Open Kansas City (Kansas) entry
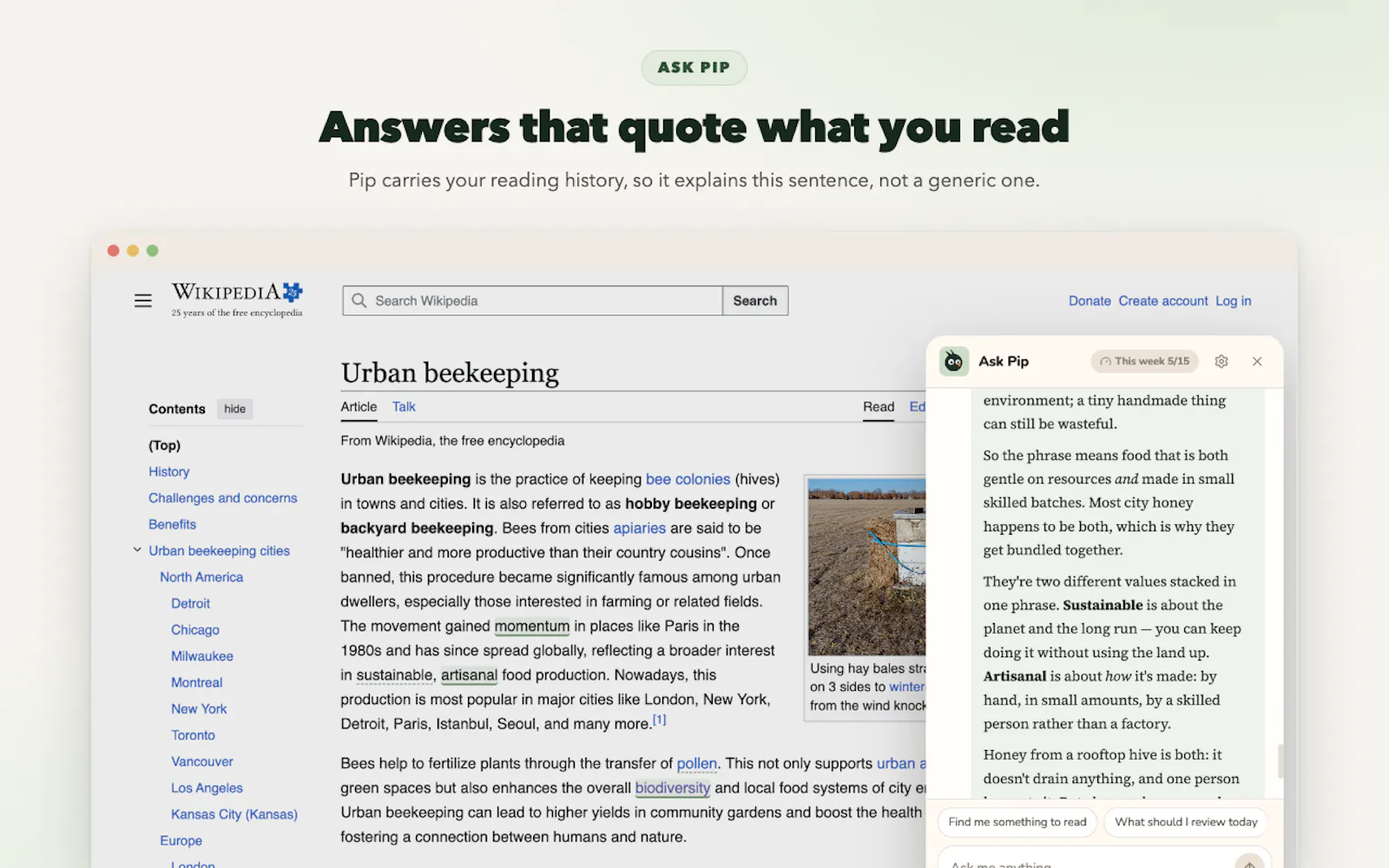1389x868 pixels. tap(234, 814)
